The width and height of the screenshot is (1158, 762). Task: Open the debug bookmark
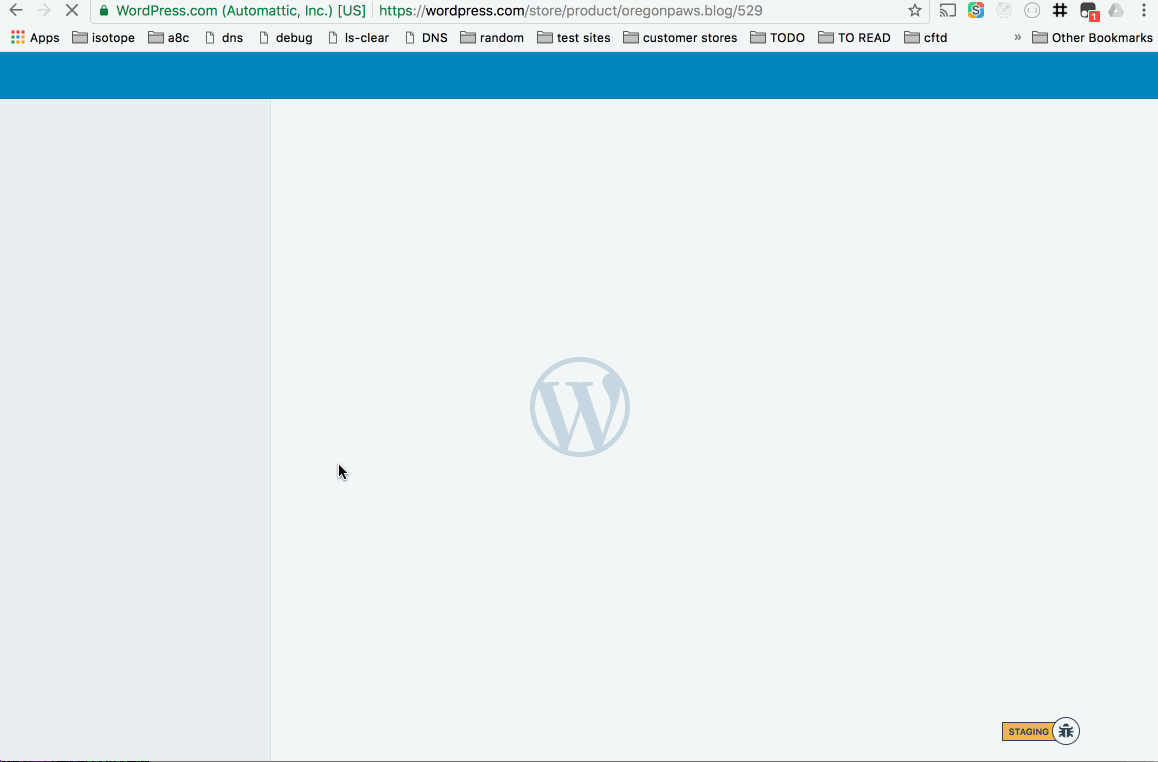[x=286, y=38]
